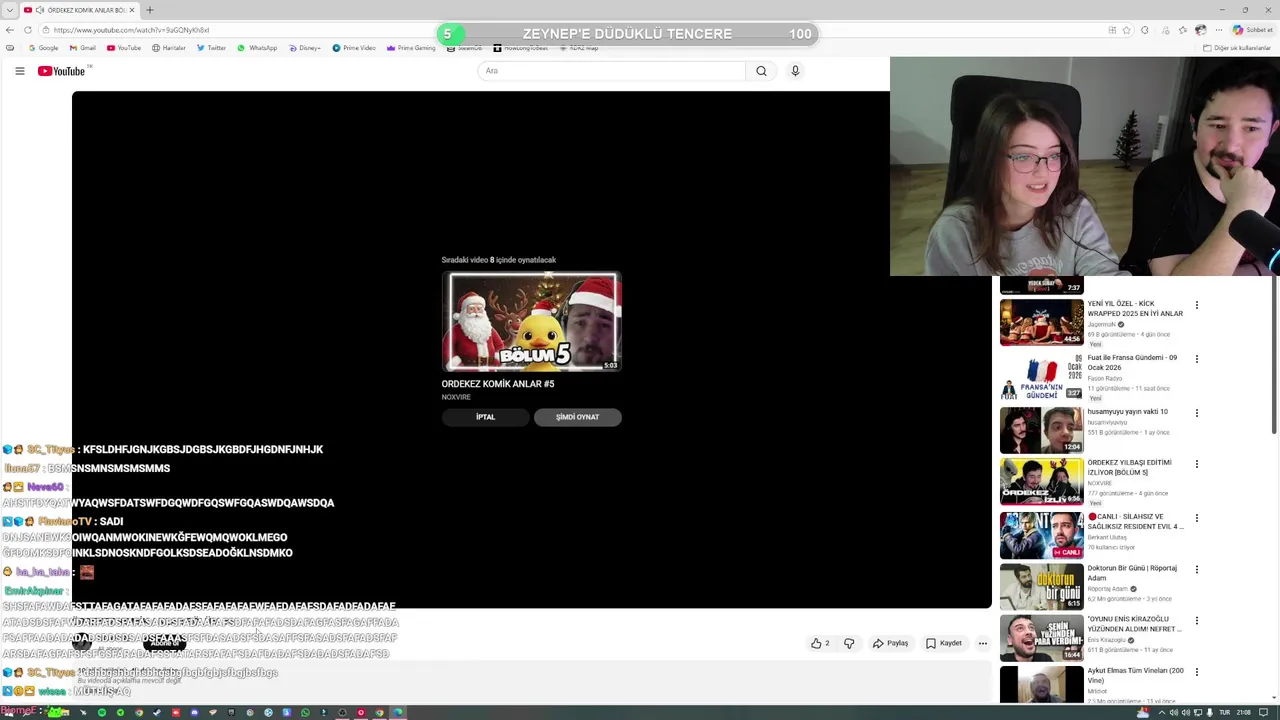1280x720 pixels.
Task: Open the Gmail bookmark
Action: click(x=83, y=48)
